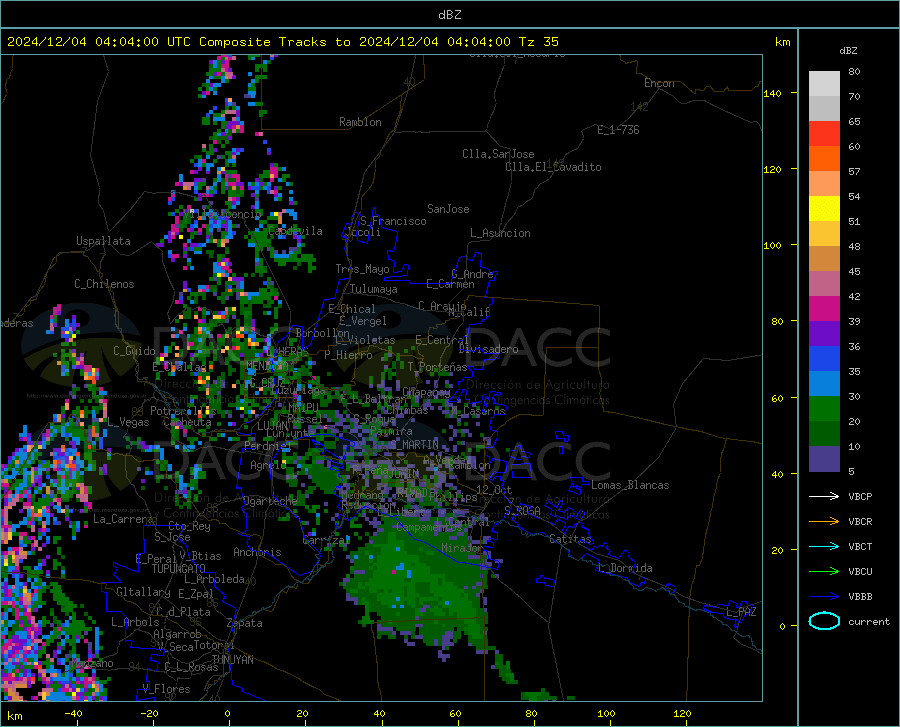Viewport: 900px width, 727px height.
Task: Click the 'Catitas' map label
Action: (570, 539)
